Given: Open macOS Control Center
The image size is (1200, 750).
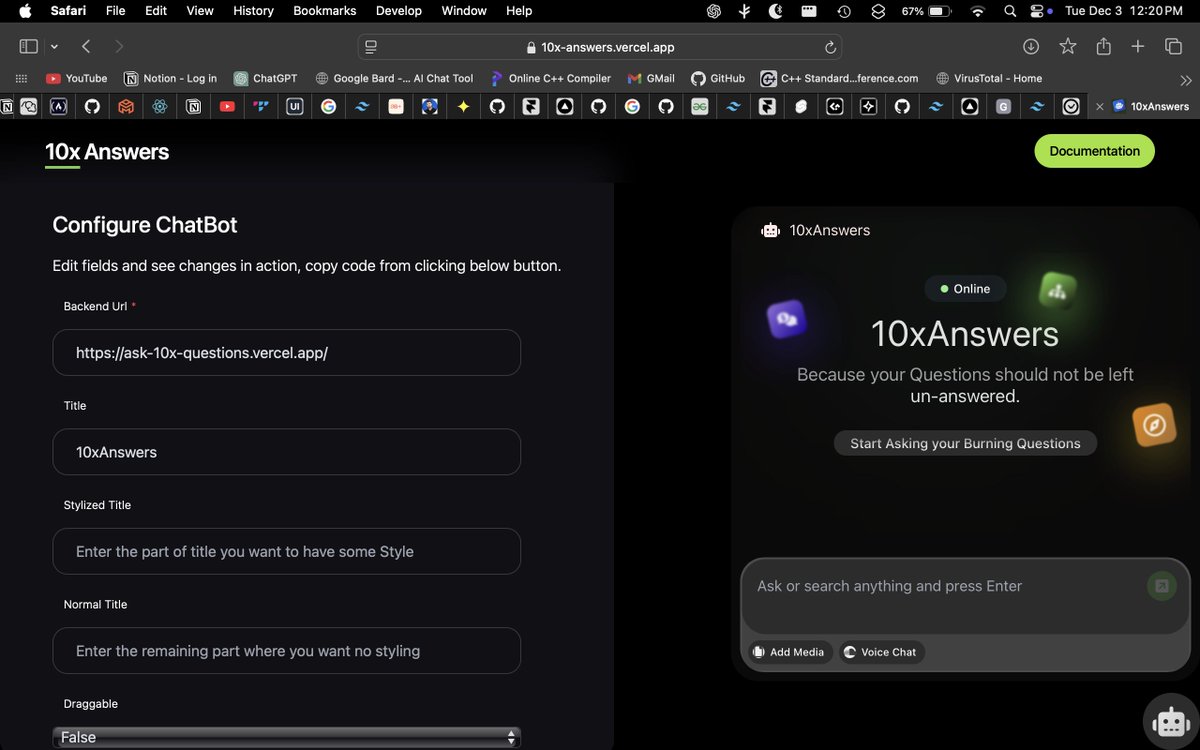Looking at the screenshot, I should (1038, 11).
